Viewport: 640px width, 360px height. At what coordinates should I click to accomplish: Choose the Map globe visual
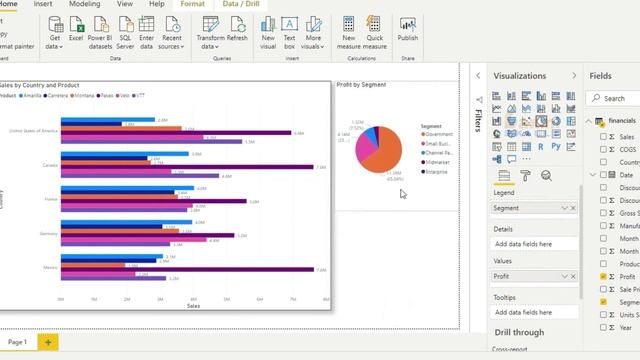pyautogui.click(x=496, y=134)
